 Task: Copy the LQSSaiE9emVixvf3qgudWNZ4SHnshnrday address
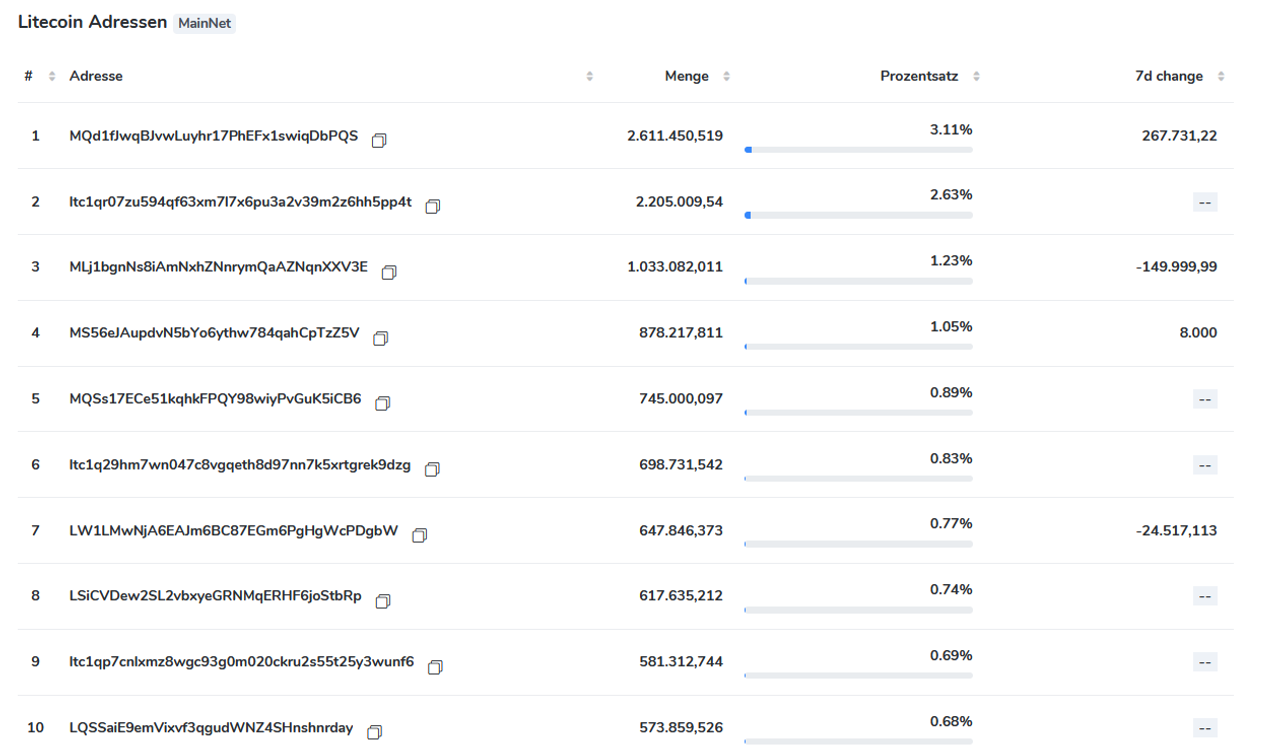tap(374, 732)
